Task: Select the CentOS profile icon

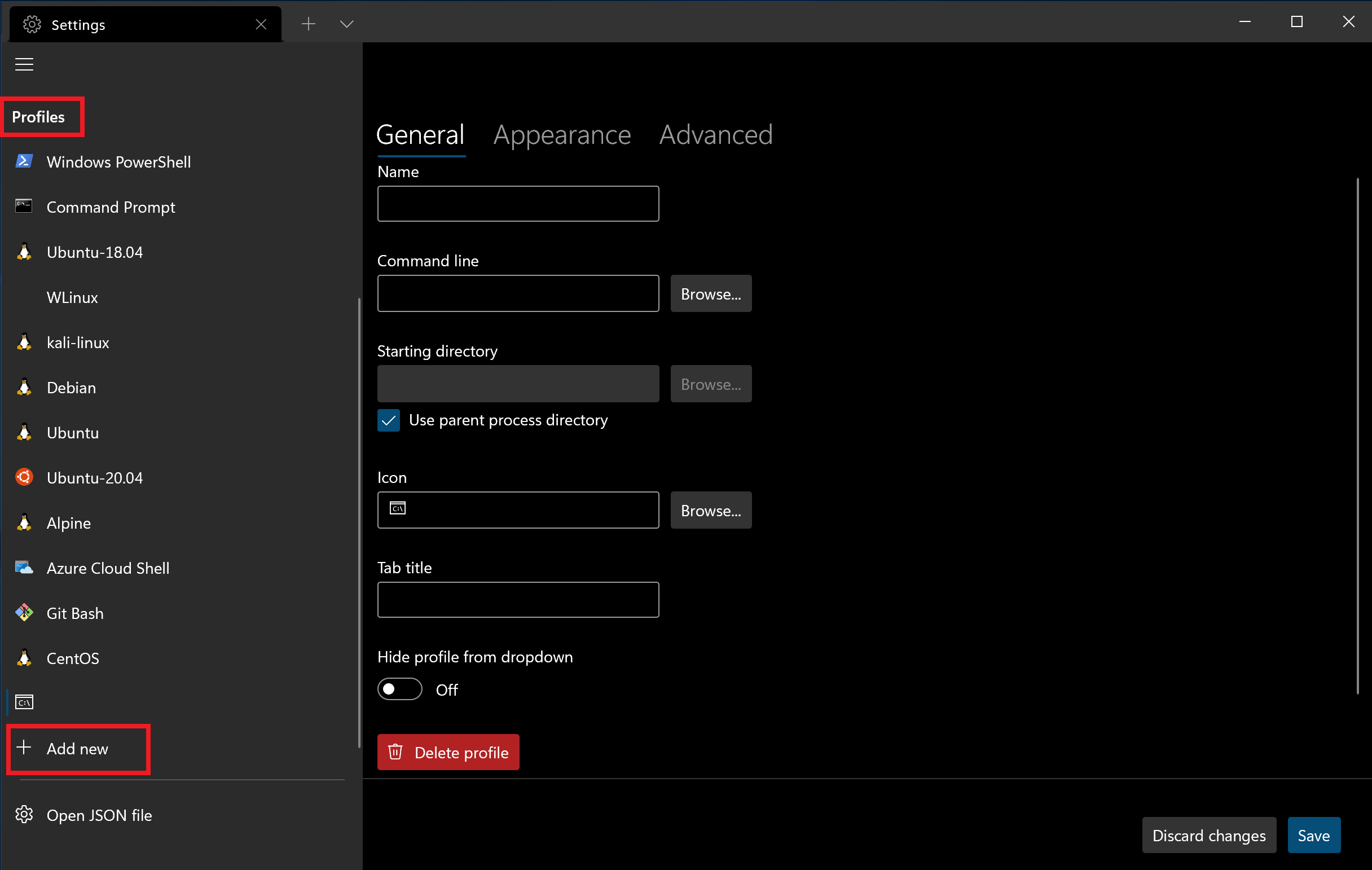Action: (x=26, y=658)
